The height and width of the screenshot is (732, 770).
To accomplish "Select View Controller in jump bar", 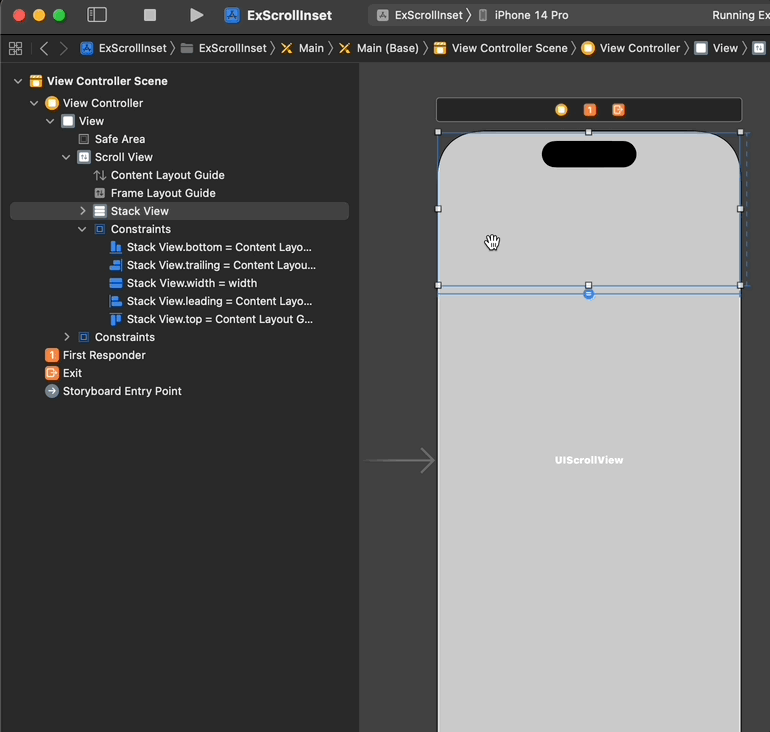I will (x=631, y=48).
